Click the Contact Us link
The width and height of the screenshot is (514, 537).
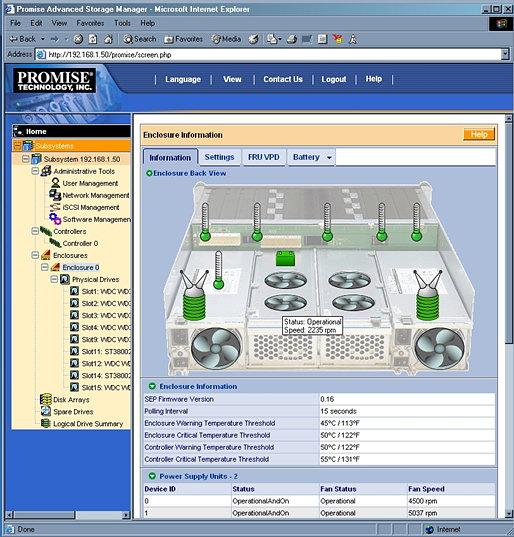pos(283,79)
